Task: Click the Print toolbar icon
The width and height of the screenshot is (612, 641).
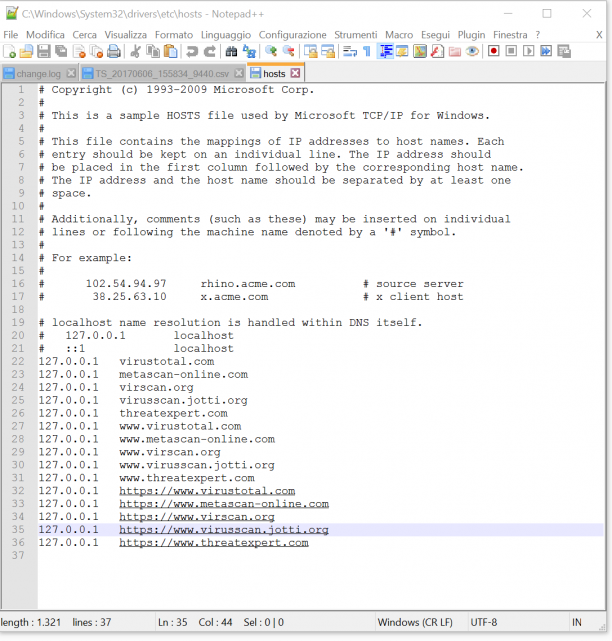Action: pyautogui.click(x=114, y=52)
